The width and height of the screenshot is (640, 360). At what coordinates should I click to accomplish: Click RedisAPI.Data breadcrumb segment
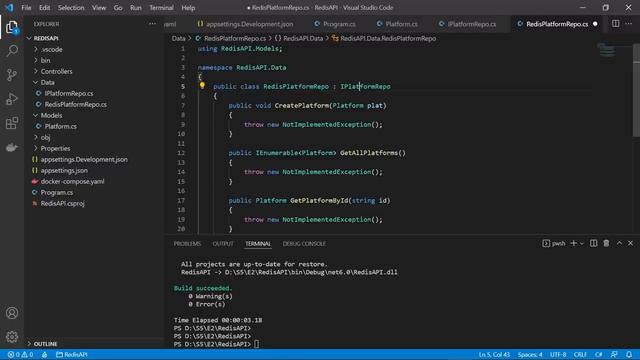(x=303, y=38)
